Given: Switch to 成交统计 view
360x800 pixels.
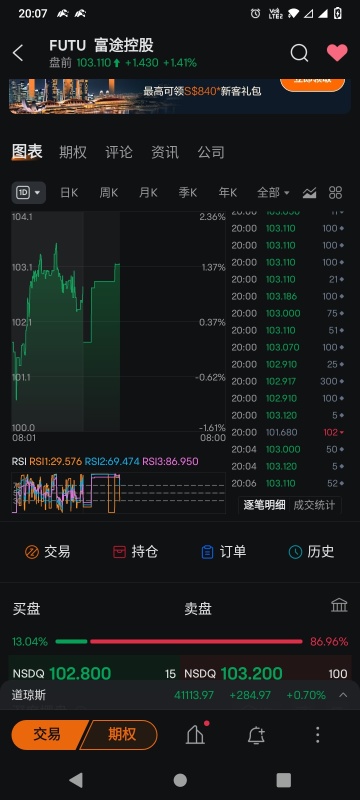Looking at the screenshot, I should coord(314,505).
